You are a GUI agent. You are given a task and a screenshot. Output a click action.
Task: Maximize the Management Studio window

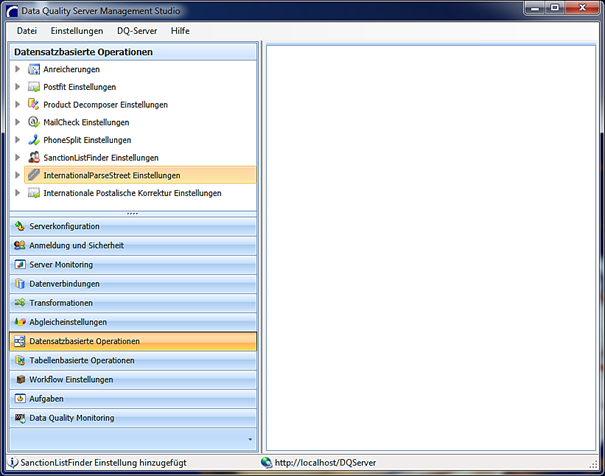pyautogui.click(x=554, y=8)
